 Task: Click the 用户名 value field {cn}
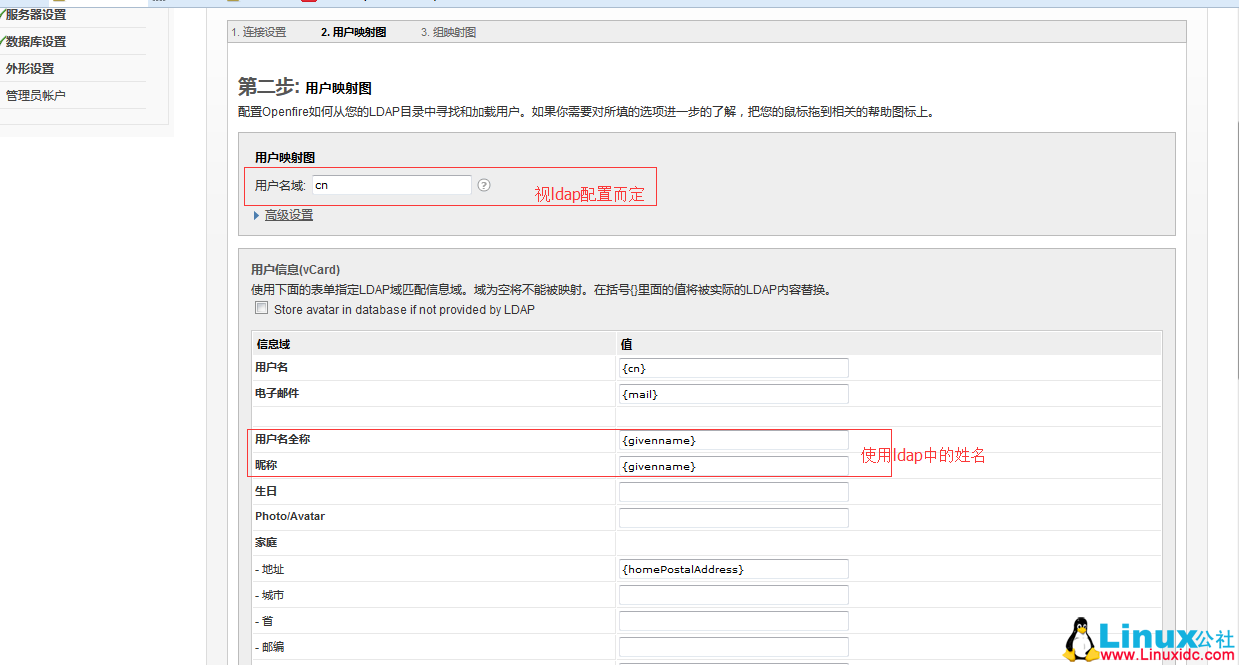pyautogui.click(x=733, y=367)
